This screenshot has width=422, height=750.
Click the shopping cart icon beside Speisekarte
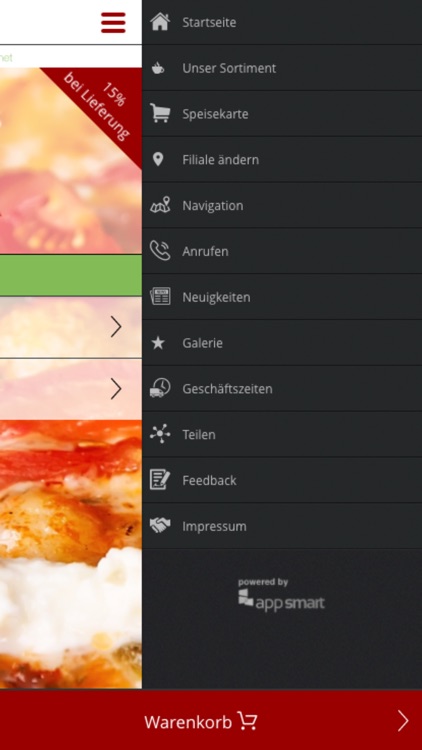click(x=160, y=114)
